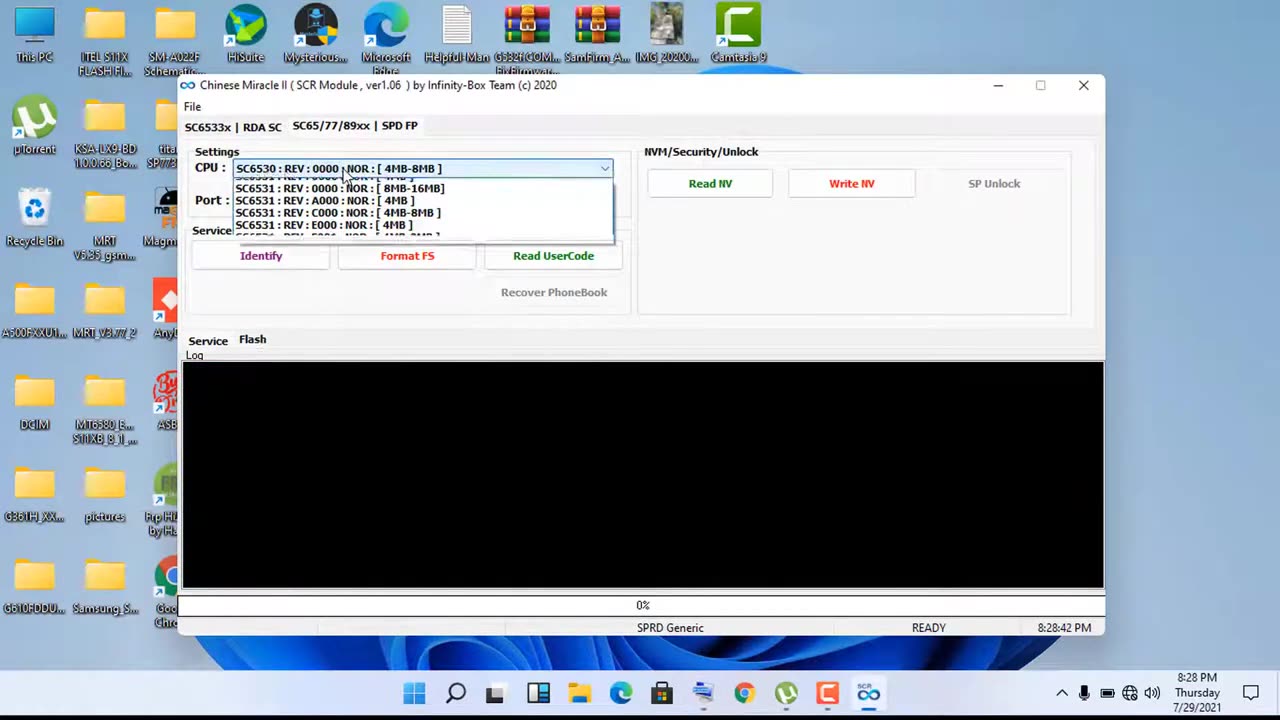Open Widgets from the taskbar
The width and height of the screenshot is (1280, 720).
click(x=538, y=693)
